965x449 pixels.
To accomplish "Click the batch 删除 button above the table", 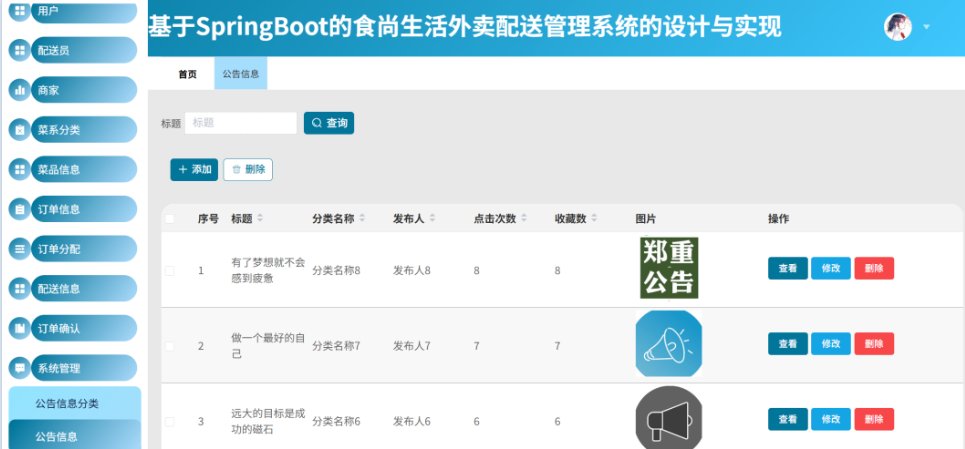I will (248, 170).
